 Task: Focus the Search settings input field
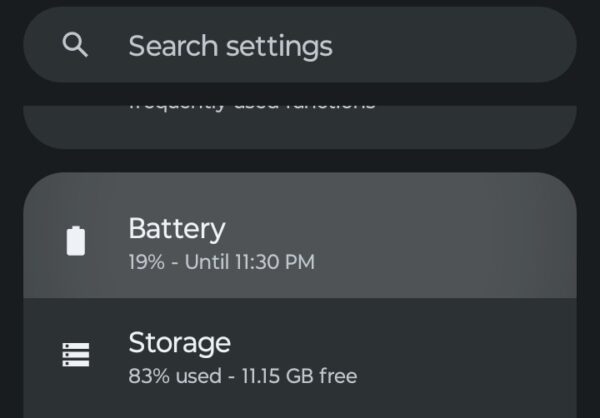tap(300, 45)
